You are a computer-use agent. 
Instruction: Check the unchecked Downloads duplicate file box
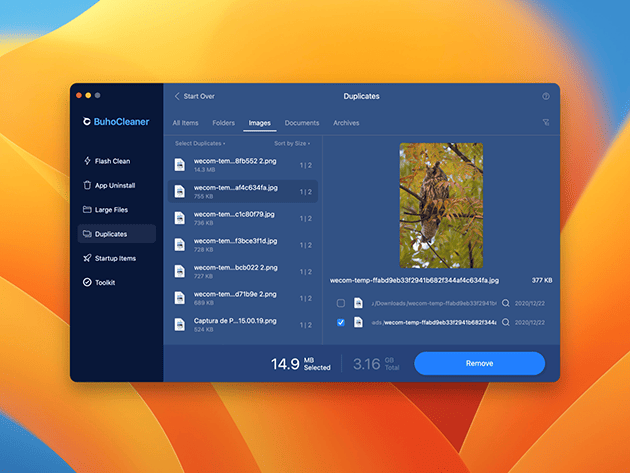341,303
